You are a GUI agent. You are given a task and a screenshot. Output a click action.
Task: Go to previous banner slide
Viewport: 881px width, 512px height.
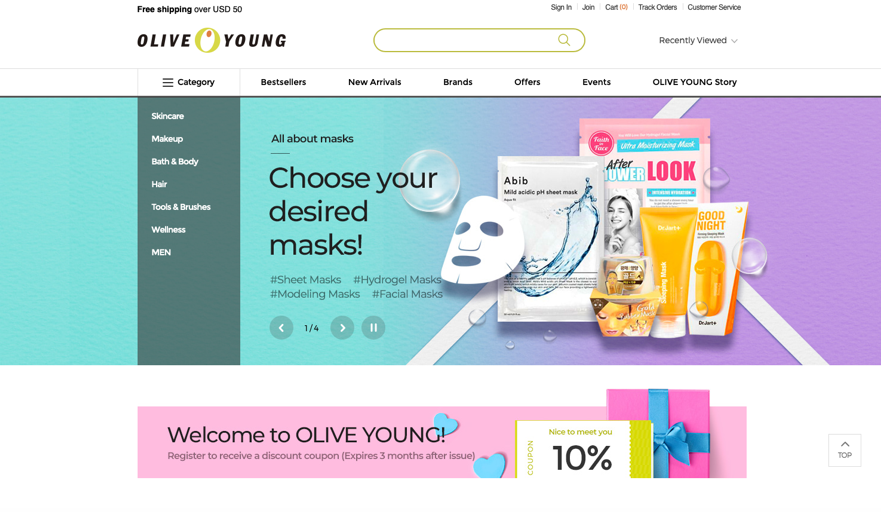(x=281, y=328)
